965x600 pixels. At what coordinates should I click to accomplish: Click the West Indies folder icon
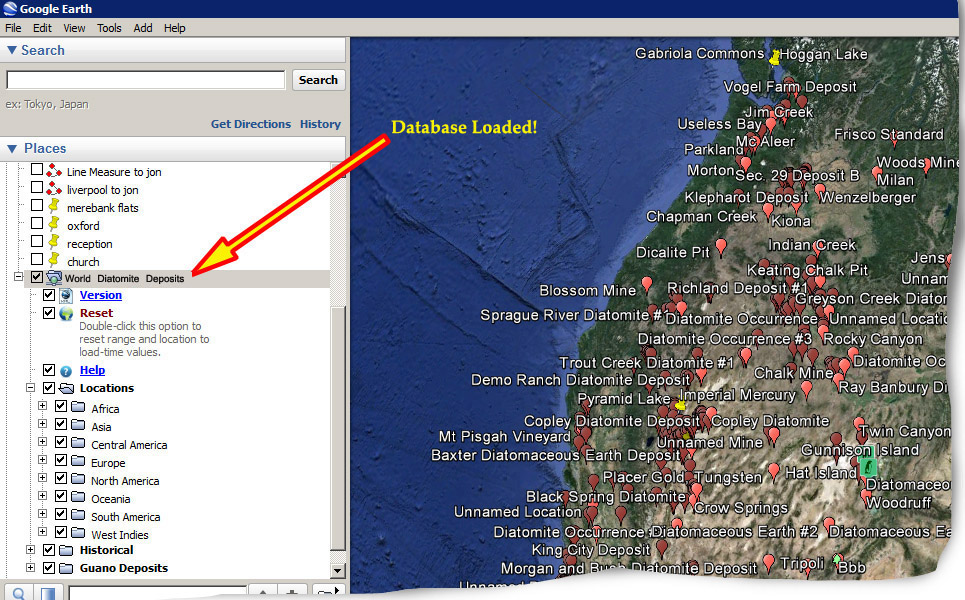(x=78, y=532)
